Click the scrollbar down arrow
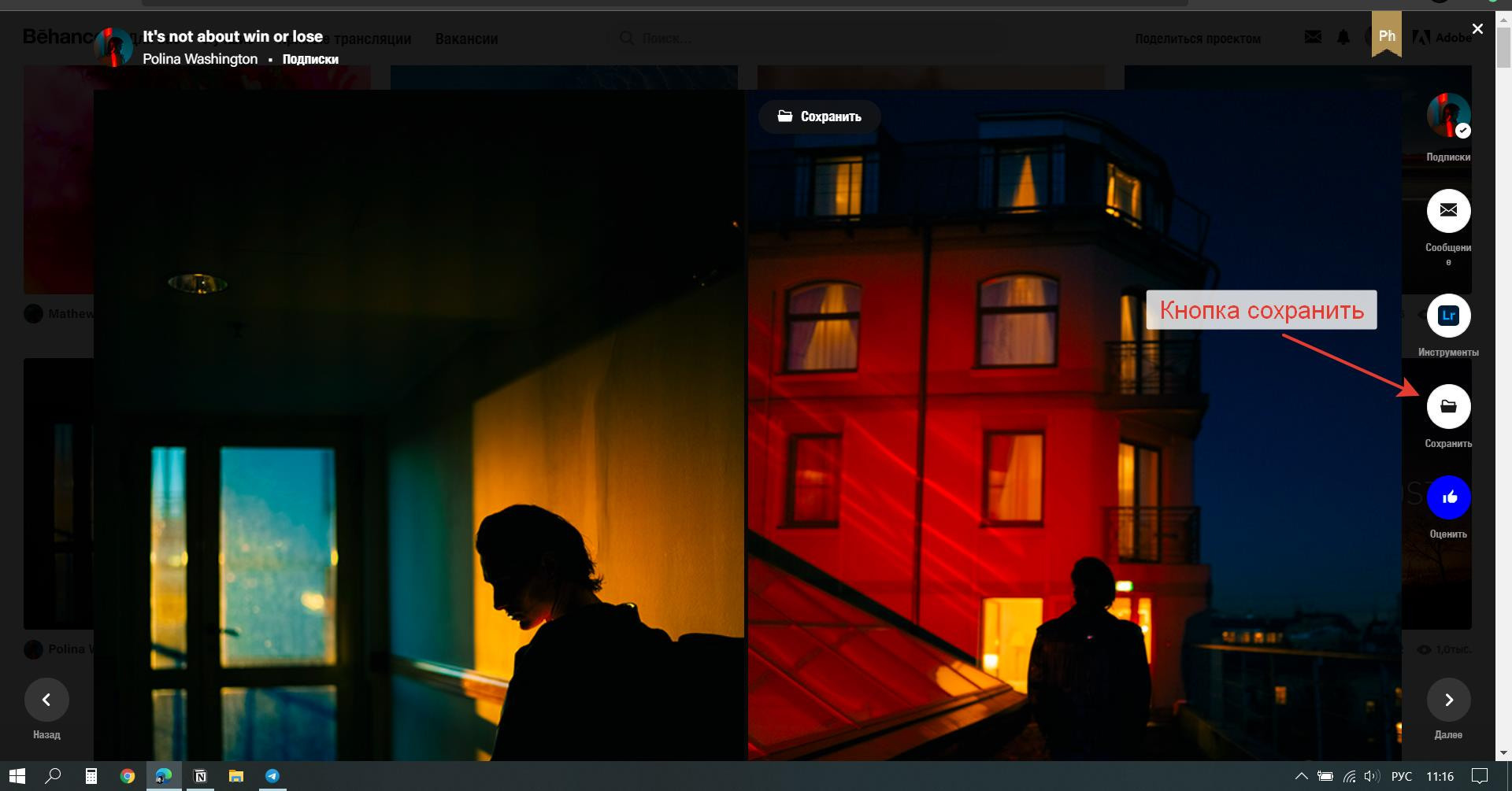The width and height of the screenshot is (1512, 791). point(1503,753)
